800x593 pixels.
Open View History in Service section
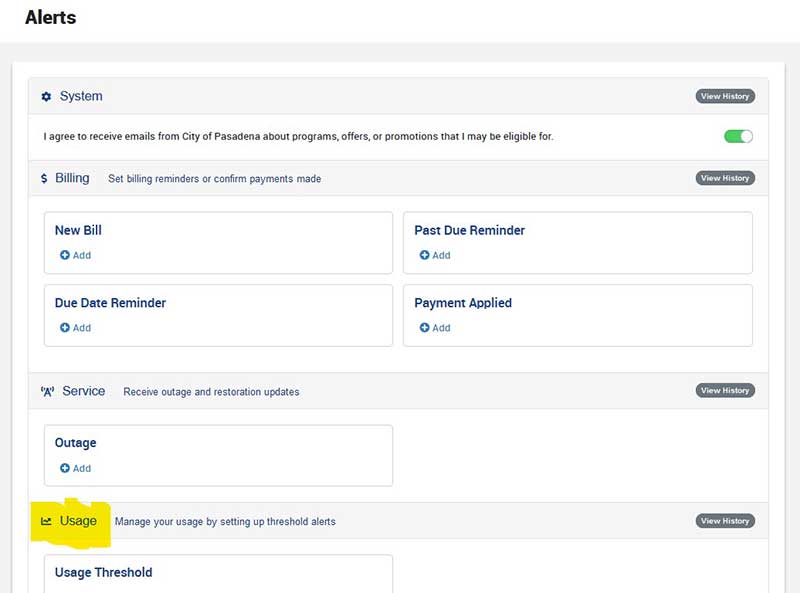(725, 391)
